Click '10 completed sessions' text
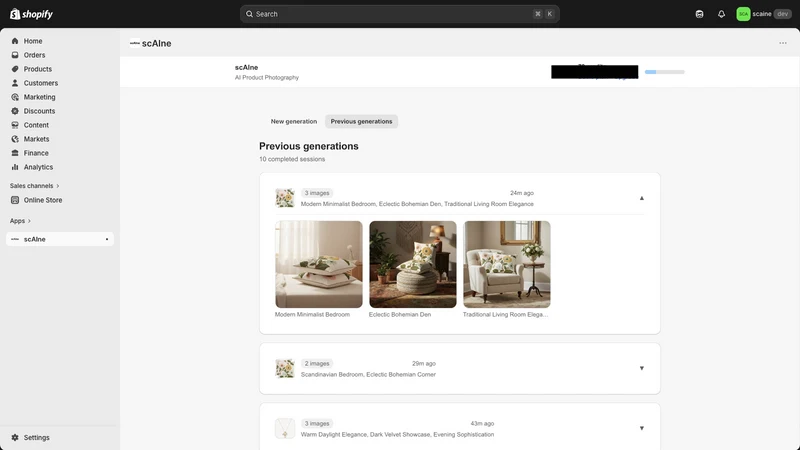 pos(292,159)
